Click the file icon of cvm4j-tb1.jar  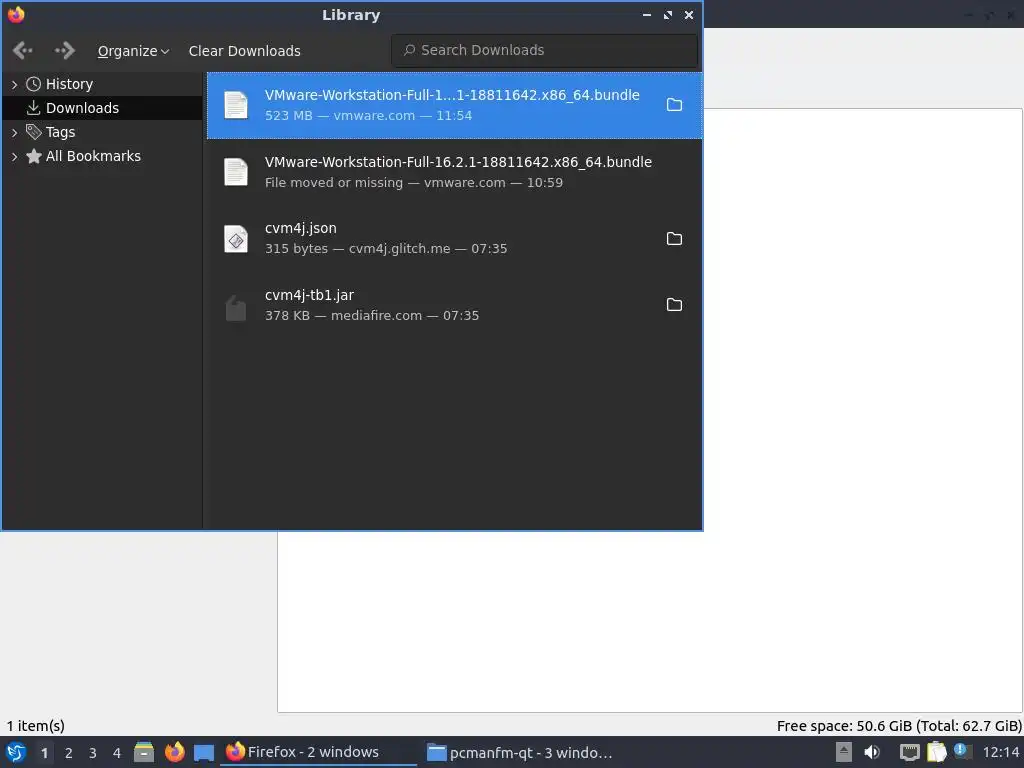point(236,308)
